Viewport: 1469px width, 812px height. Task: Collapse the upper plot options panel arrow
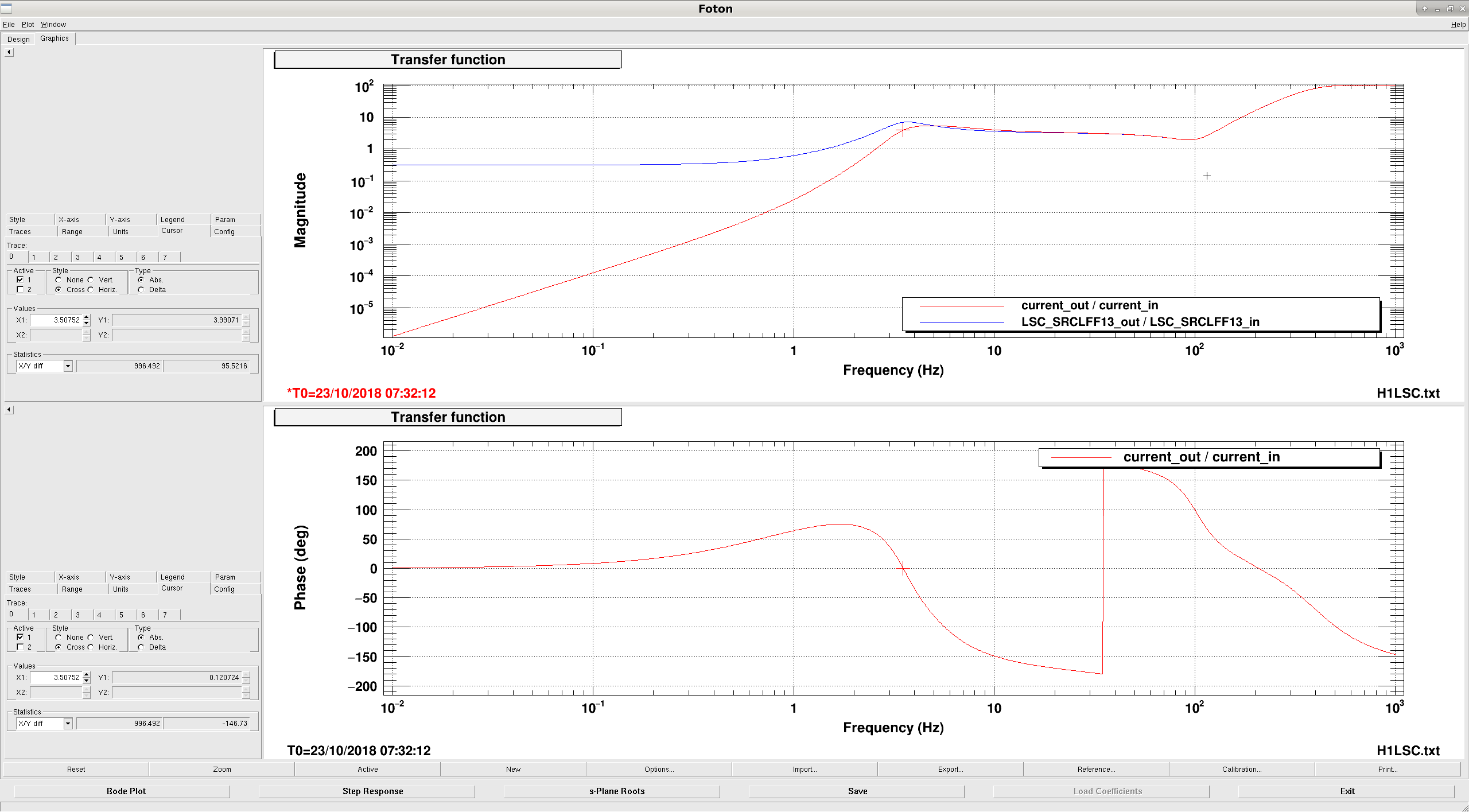click(x=9, y=52)
